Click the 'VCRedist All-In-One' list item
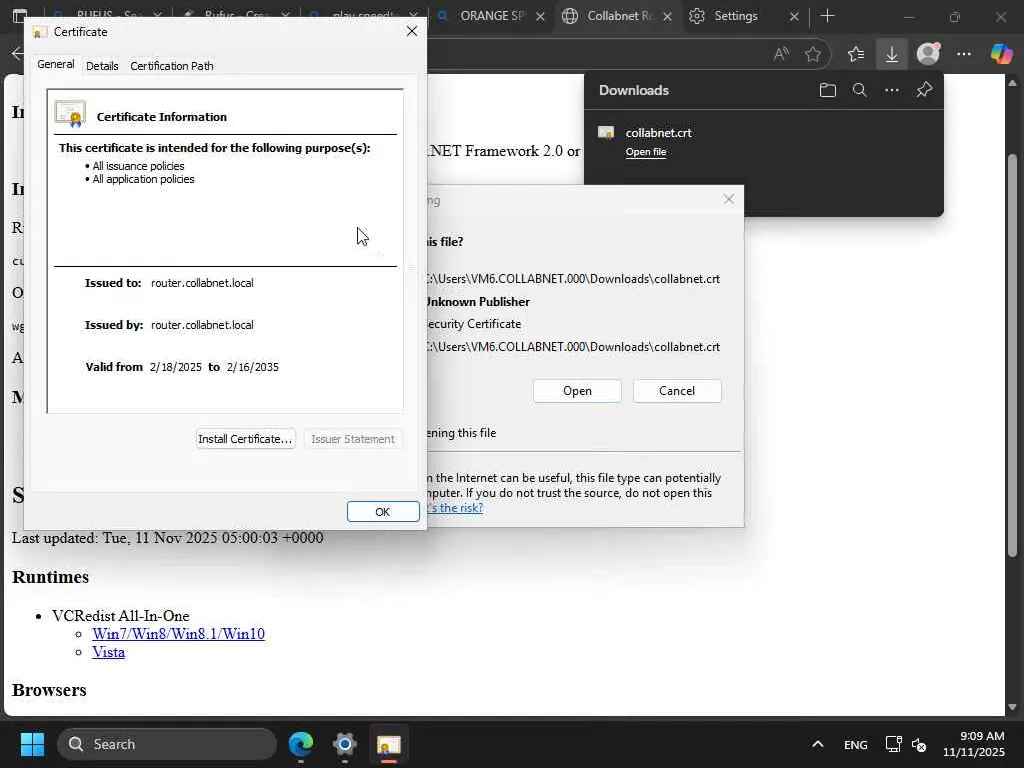The width and height of the screenshot is (1024, 768). pos(121,616)
